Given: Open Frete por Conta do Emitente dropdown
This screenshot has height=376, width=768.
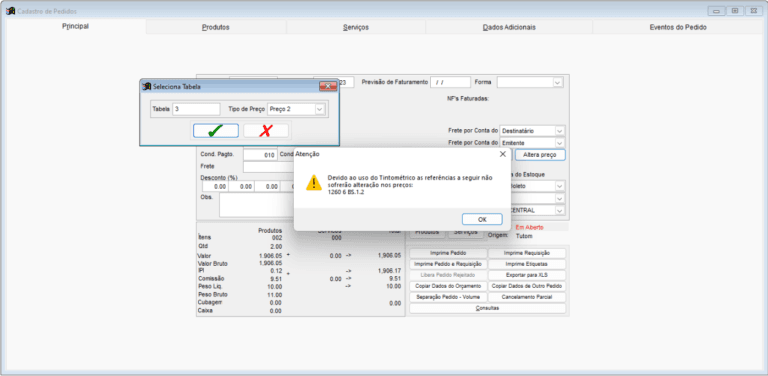Looking at the screenshot, I should click(559, 143).
